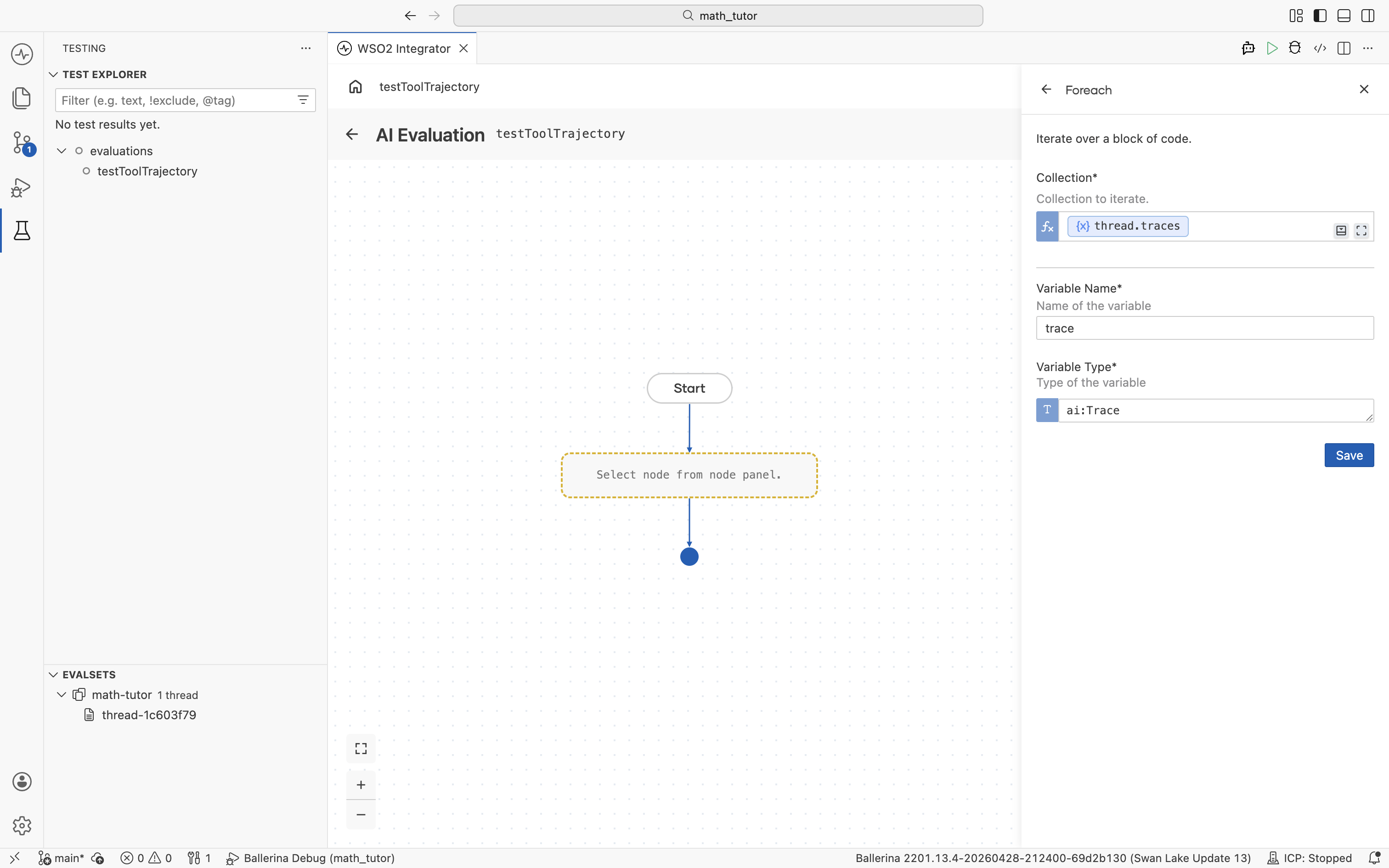Click the Save button in Foreach panel

[1349, 455]
